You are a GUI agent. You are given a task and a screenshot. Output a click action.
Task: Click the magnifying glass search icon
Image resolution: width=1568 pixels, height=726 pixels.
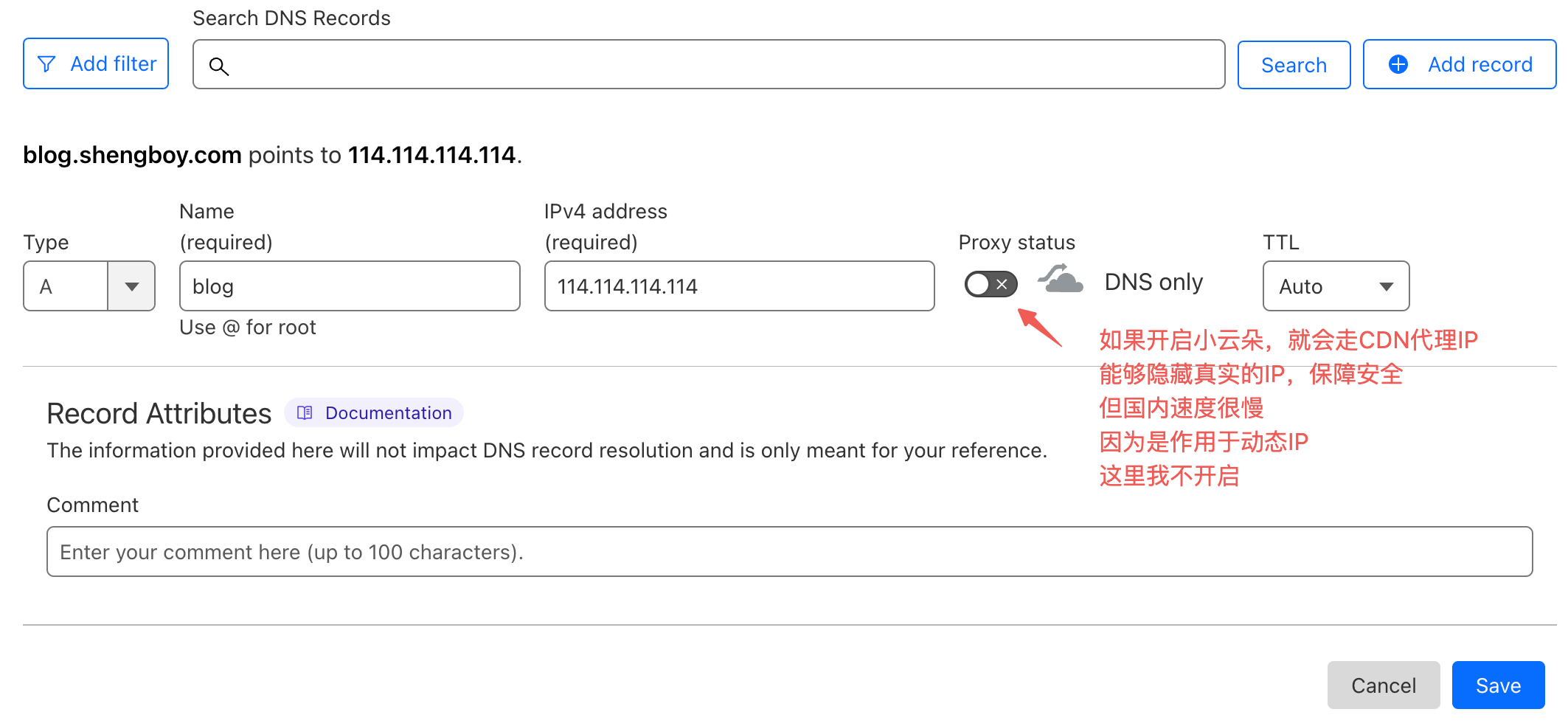(218, 66)
